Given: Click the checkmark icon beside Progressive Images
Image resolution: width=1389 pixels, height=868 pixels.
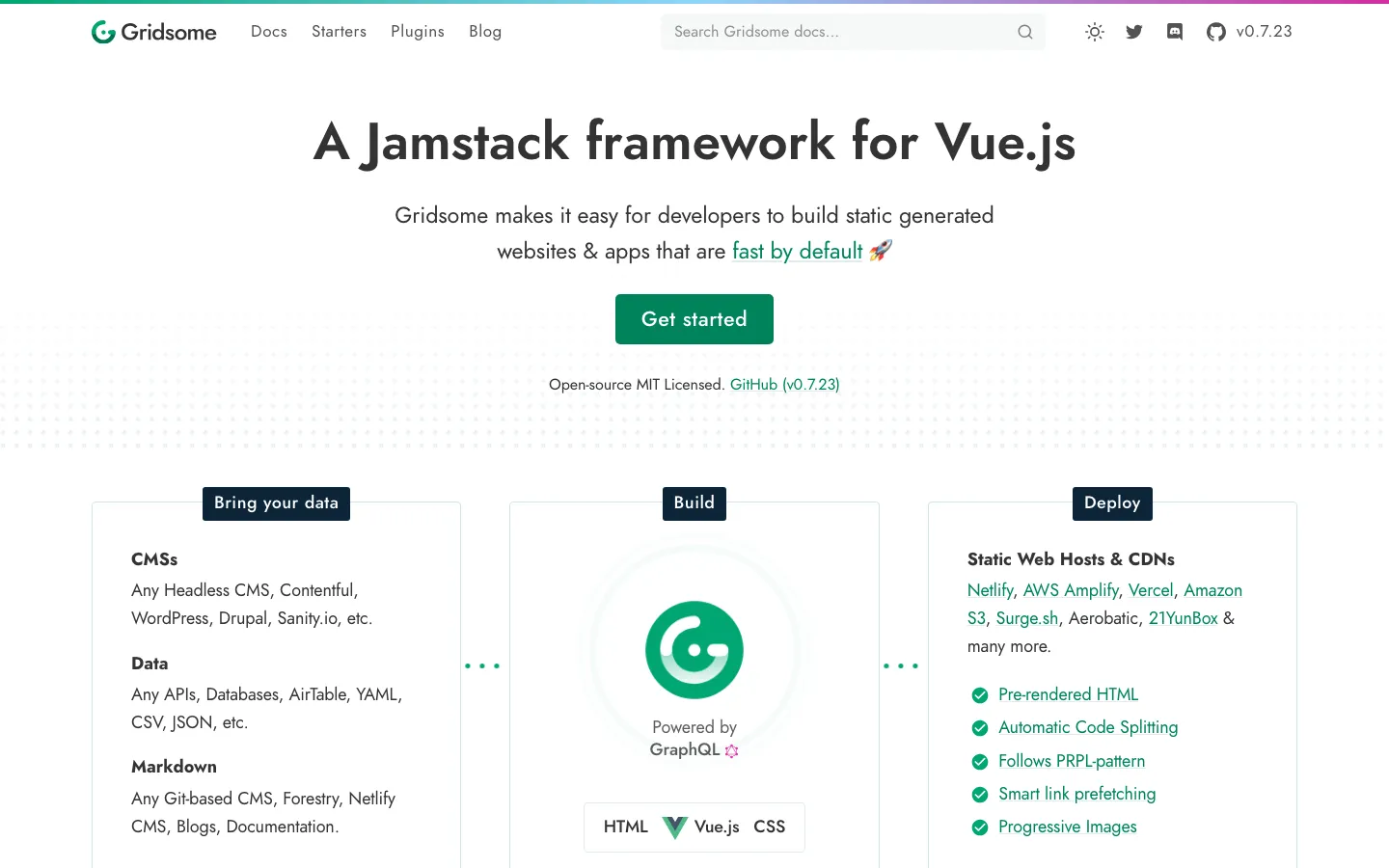Looking at the screenshot, I should pyautogui.click(x=980, y=827).
